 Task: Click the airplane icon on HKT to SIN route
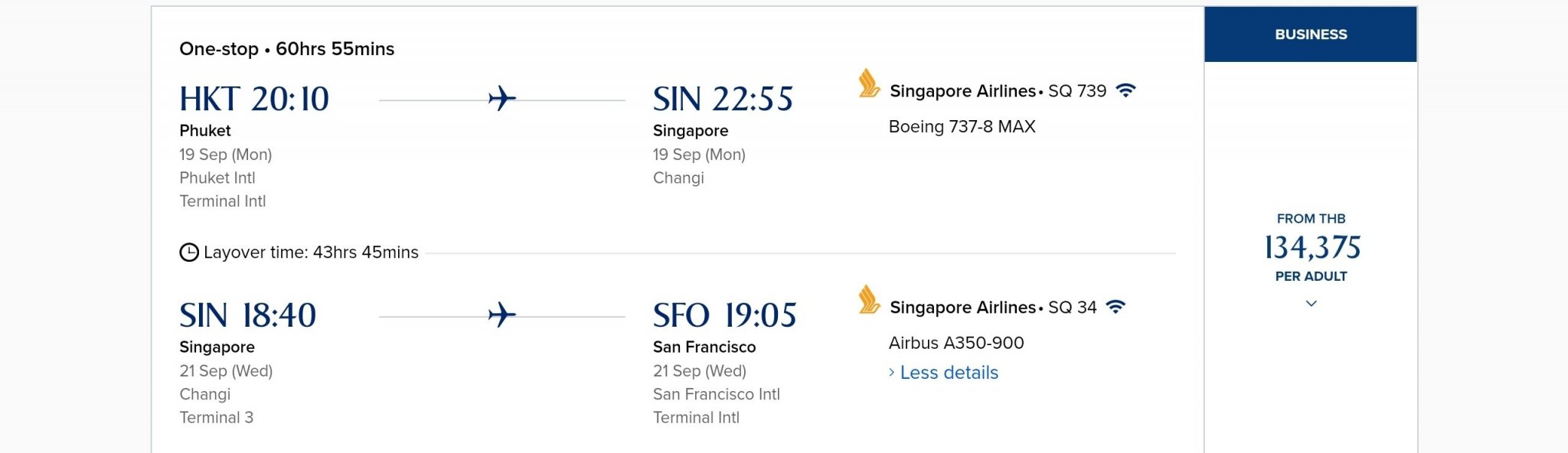click(x=502, y=99)
